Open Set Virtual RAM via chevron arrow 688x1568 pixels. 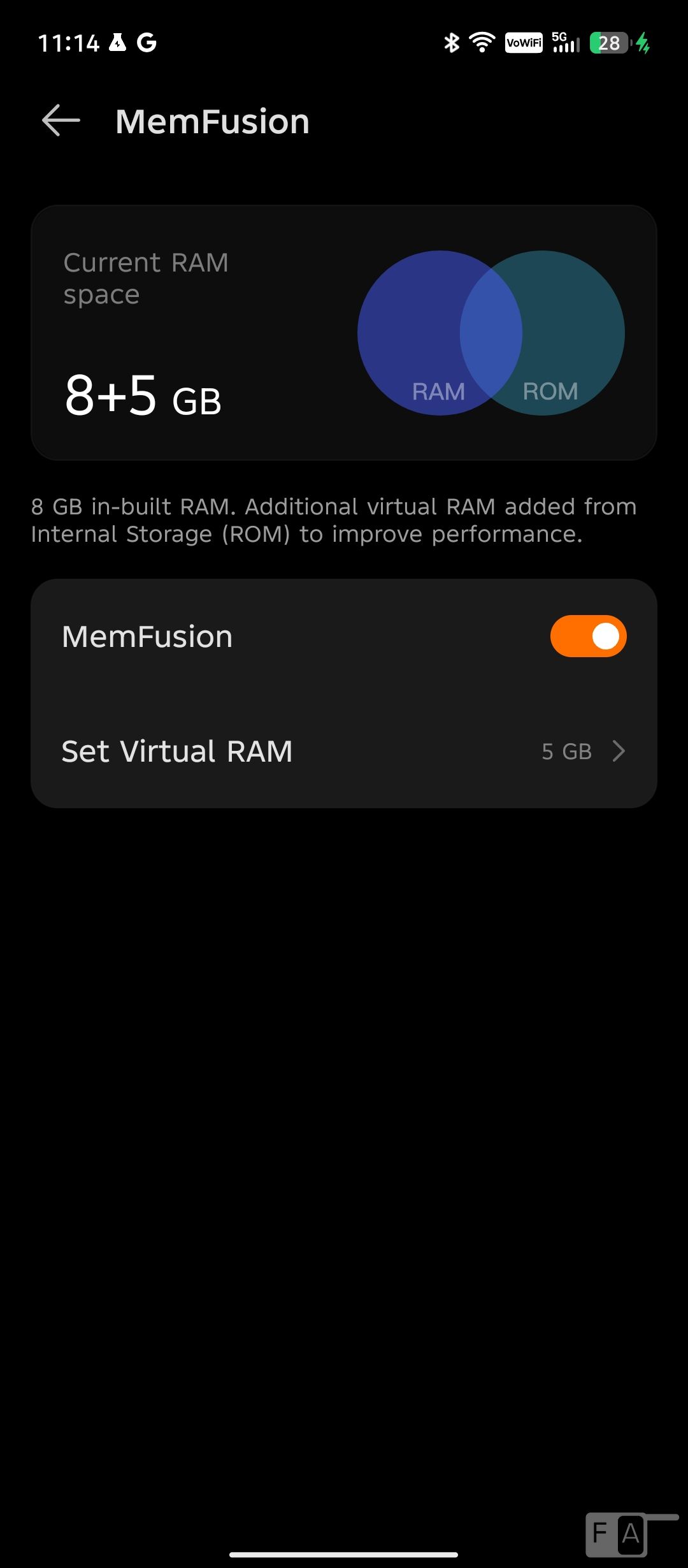pos(619,751)
